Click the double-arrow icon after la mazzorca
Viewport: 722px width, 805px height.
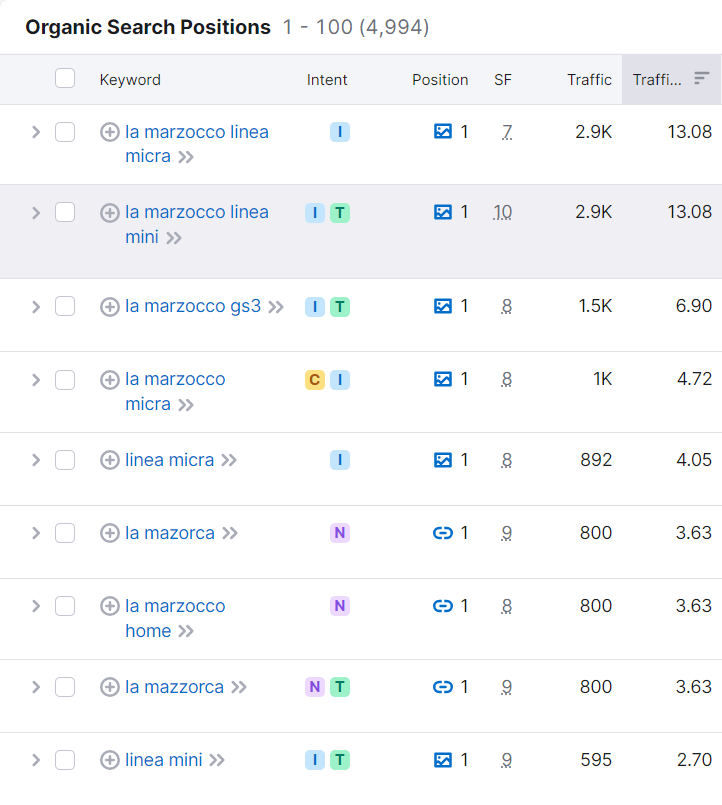(x=239, y=687)
